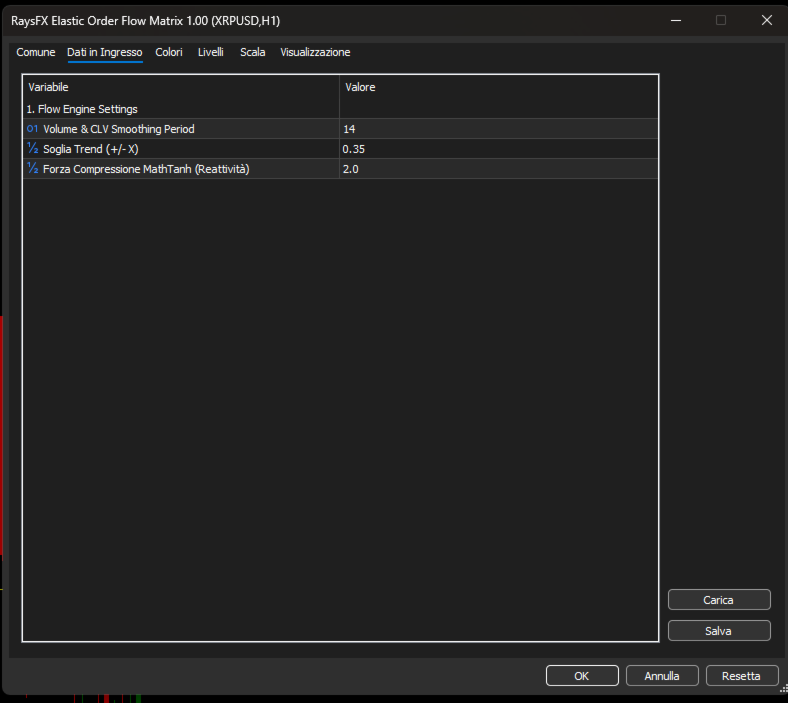This screenshot has height=703, width=788.
Task: Click the Annulla button
Action: 662,676
